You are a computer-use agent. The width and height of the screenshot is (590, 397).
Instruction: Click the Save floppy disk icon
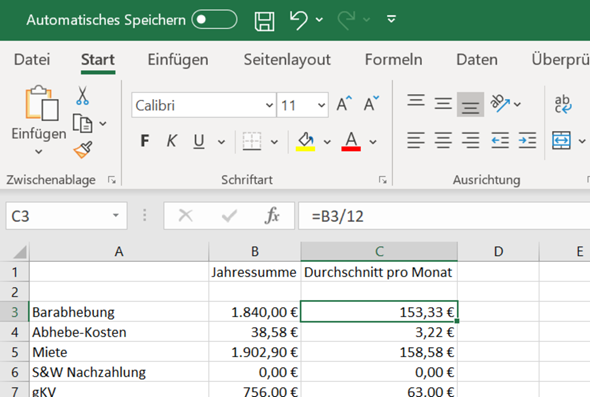coord(265,21)
